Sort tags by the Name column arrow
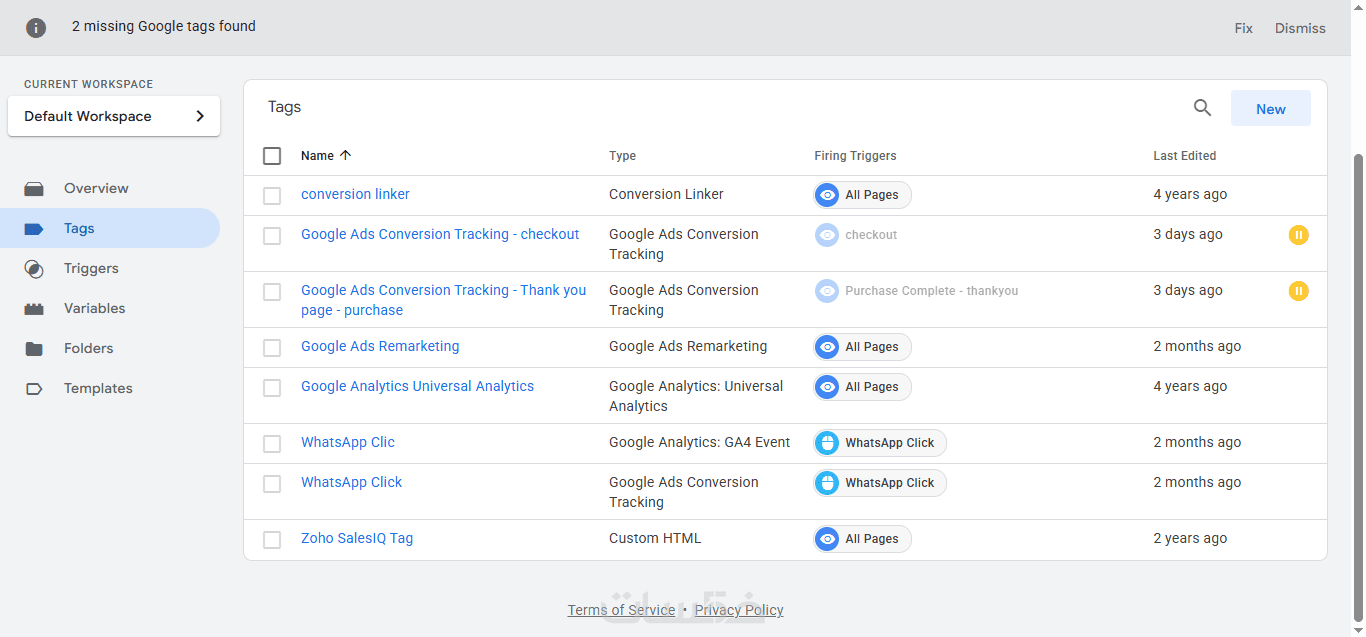This screenshot has height=637, width=1366. [x=346, y=155]
